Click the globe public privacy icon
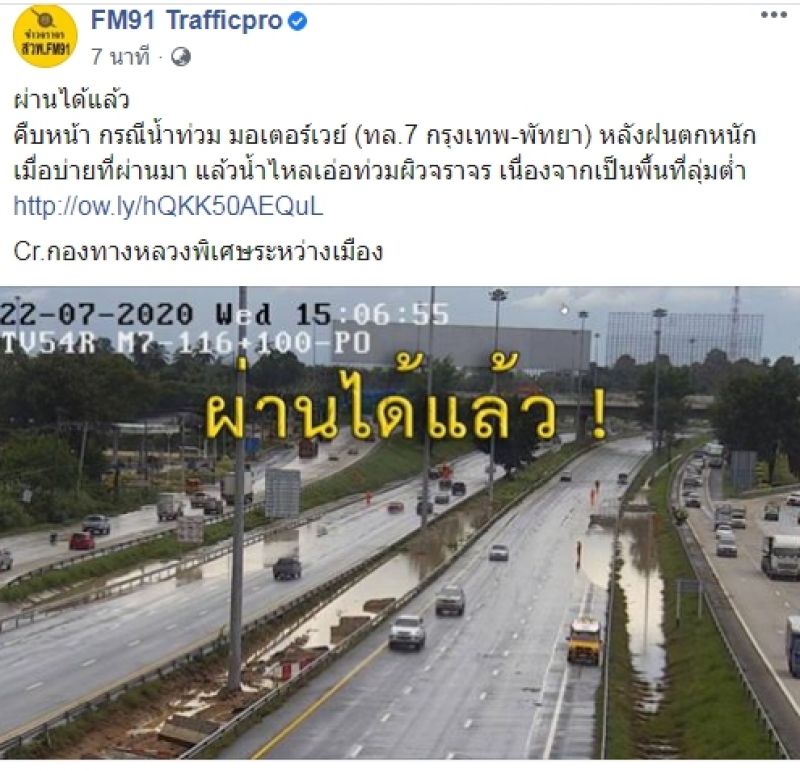This screenshot has height=771, width=800. pyautogui.click(x=181, y=57)
